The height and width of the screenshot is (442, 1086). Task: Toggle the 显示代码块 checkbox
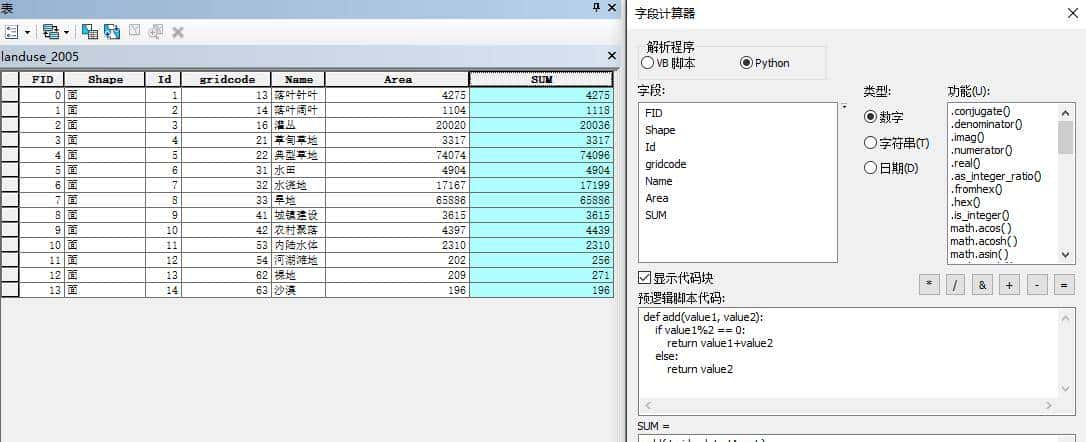[x=645, y=279]
